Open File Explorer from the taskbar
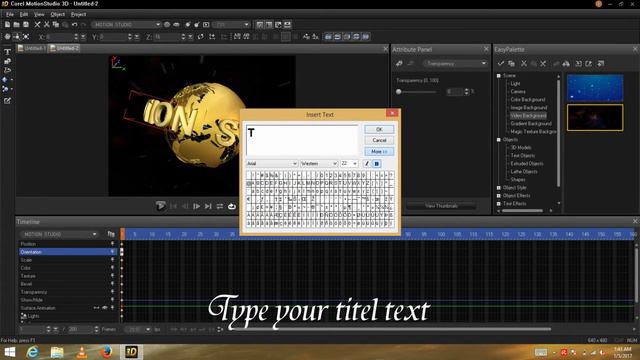 tap(57, 352)
